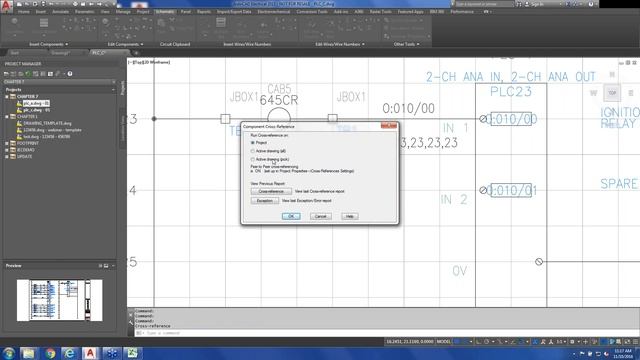This screenshot has width=640, height=360.
Task: Open Google Chrome from the taskbar
Action: click(50, 353)
